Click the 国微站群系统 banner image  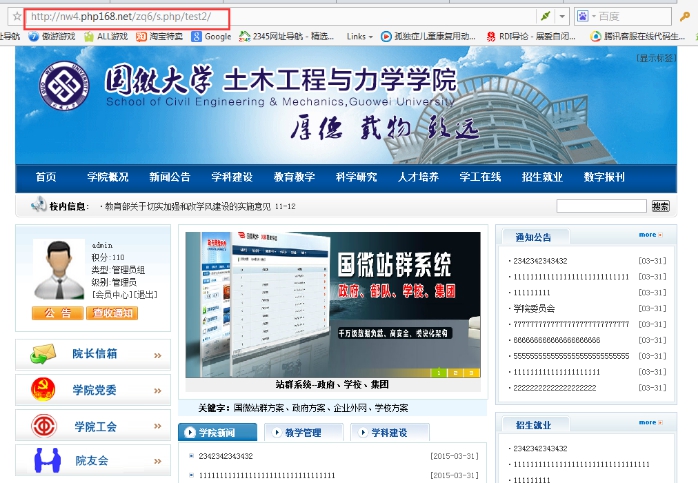(330, 300)
